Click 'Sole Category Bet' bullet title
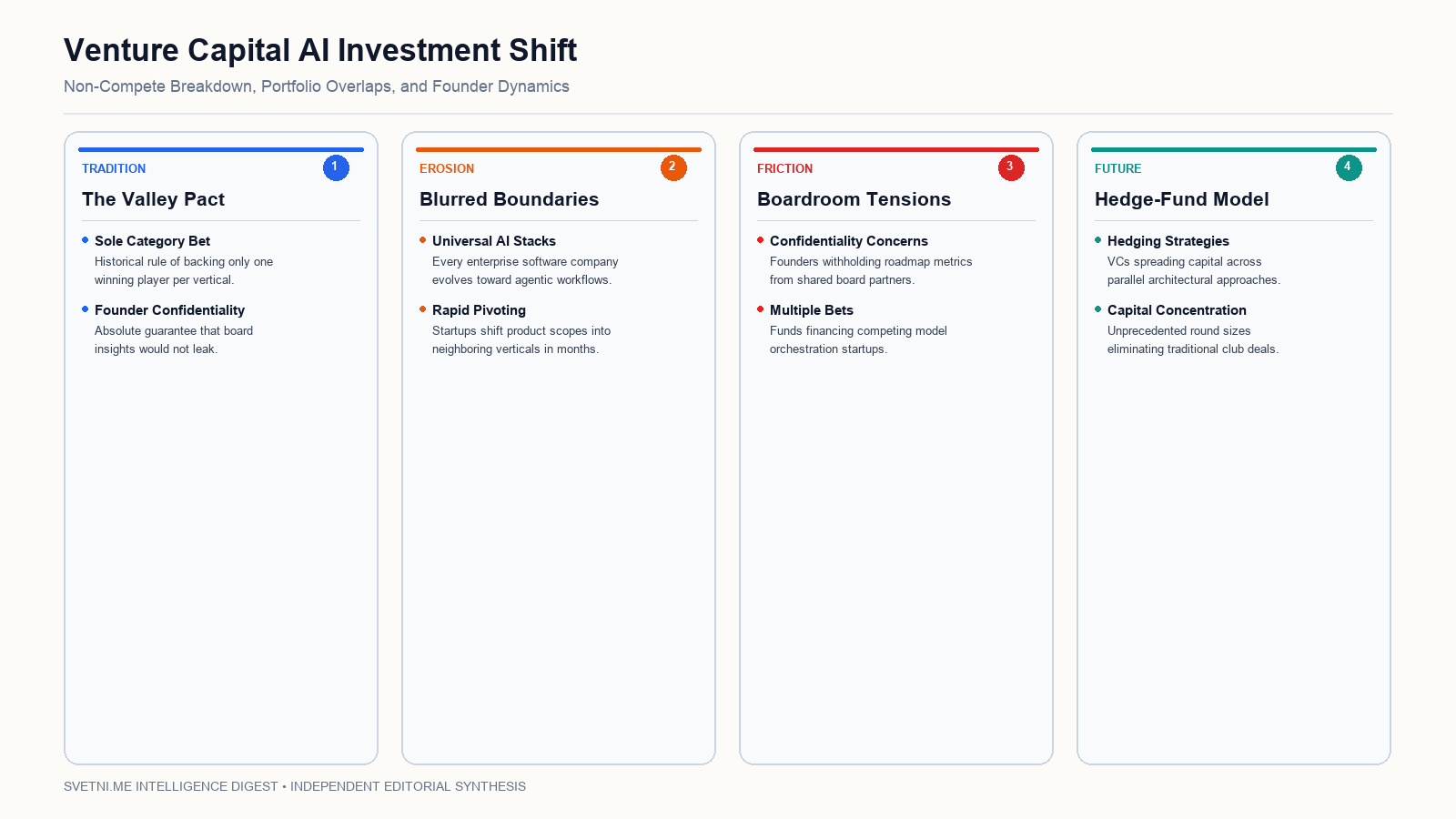 [152, 241]
